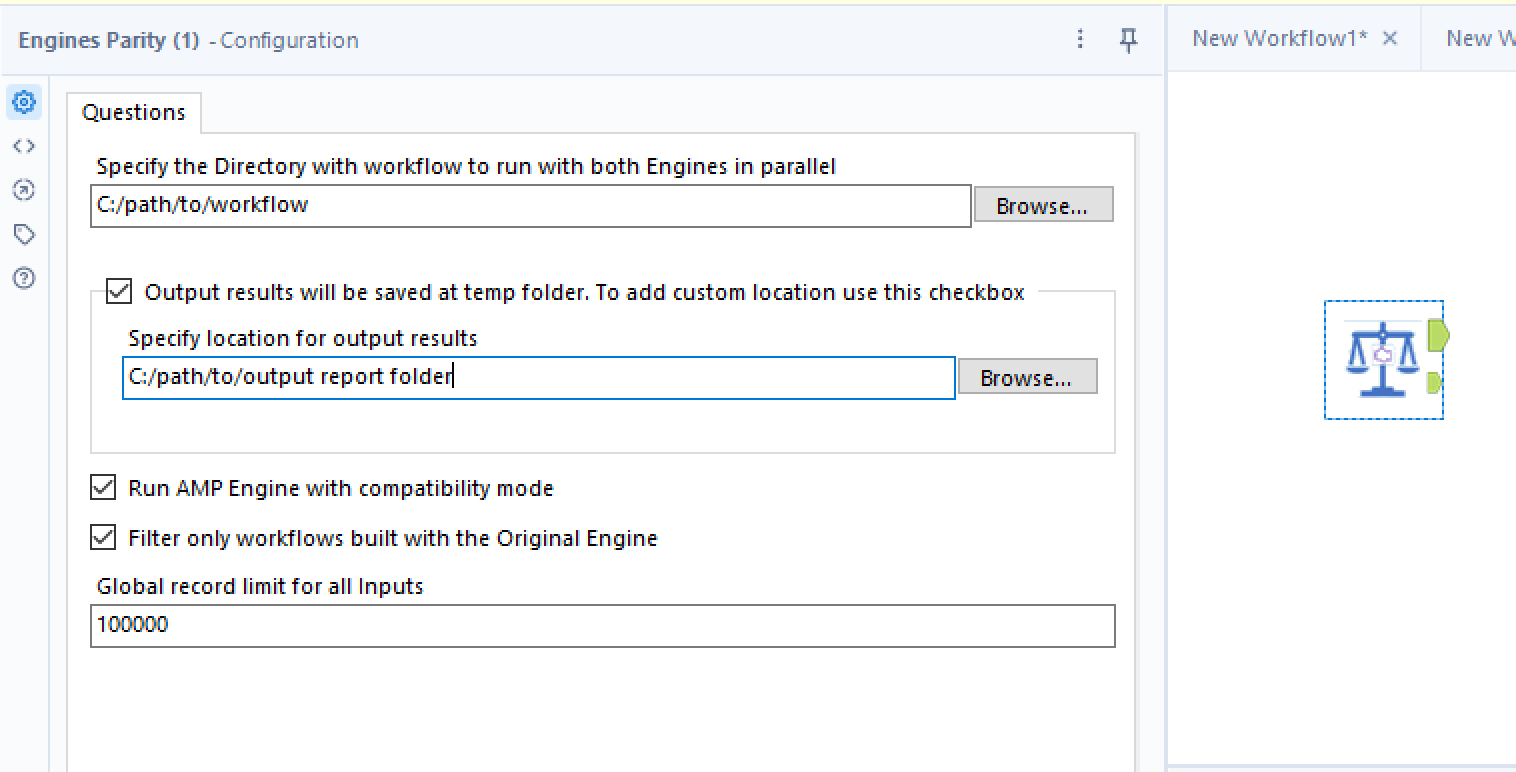1516x772 pixels.
Task: Select the XML code view icon
Action: [x=24, y=145]
